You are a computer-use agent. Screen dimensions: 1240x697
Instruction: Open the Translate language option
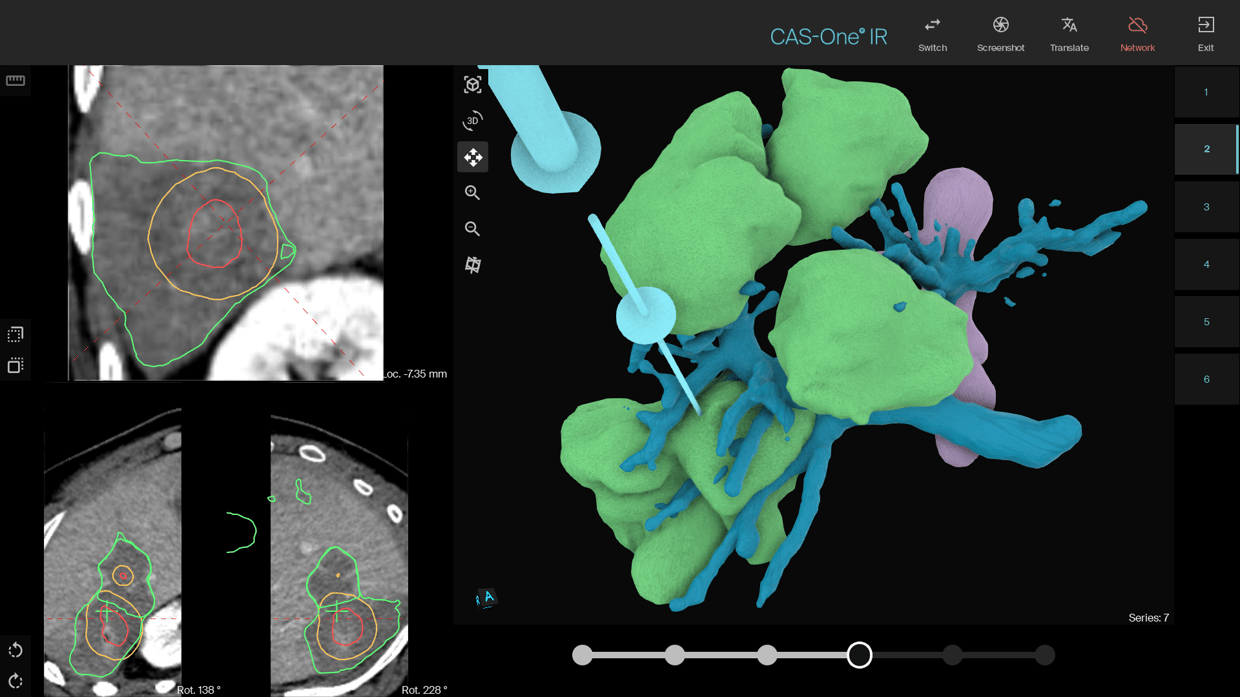[1069, 33]
